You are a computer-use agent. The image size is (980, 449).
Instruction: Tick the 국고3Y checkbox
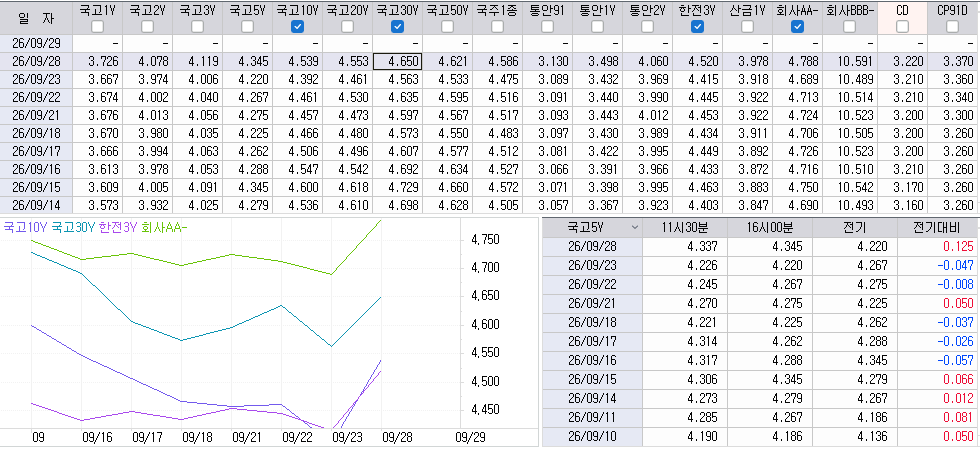pos(198,26)
